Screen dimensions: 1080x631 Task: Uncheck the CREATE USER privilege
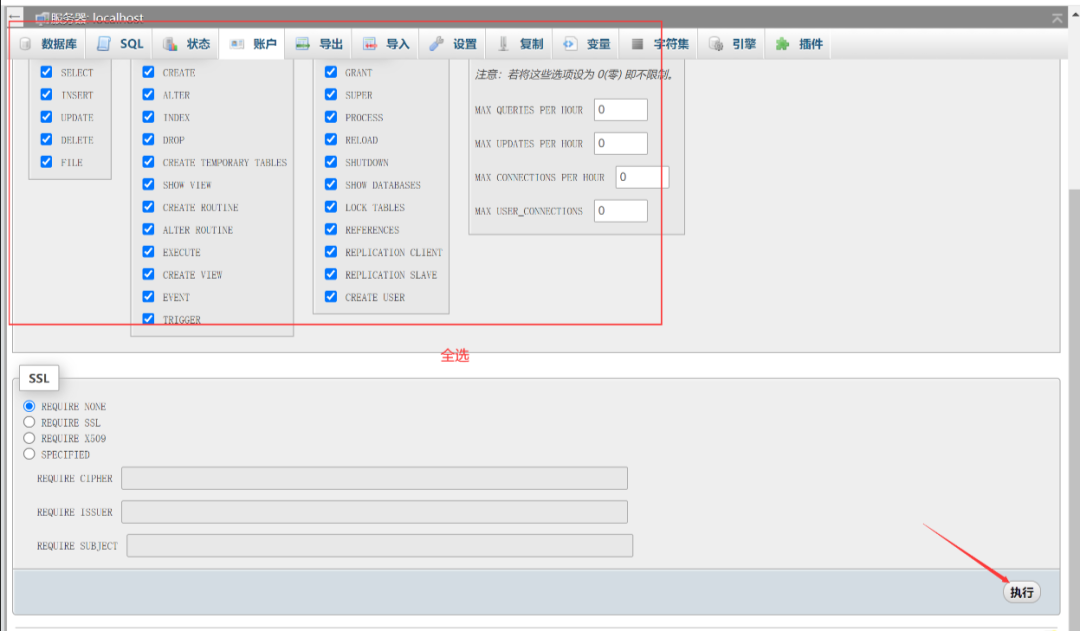pyautogui.click(x=331, y=296)
